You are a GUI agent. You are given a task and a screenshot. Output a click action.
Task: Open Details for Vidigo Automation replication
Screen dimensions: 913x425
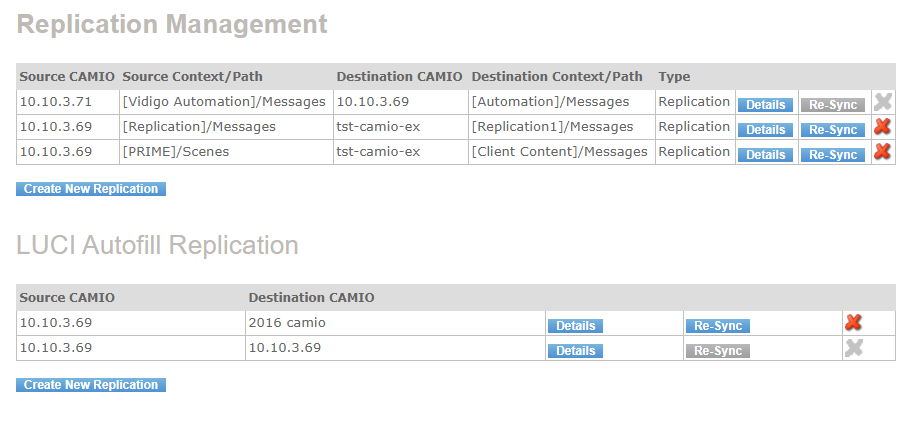tap(765, 105)
